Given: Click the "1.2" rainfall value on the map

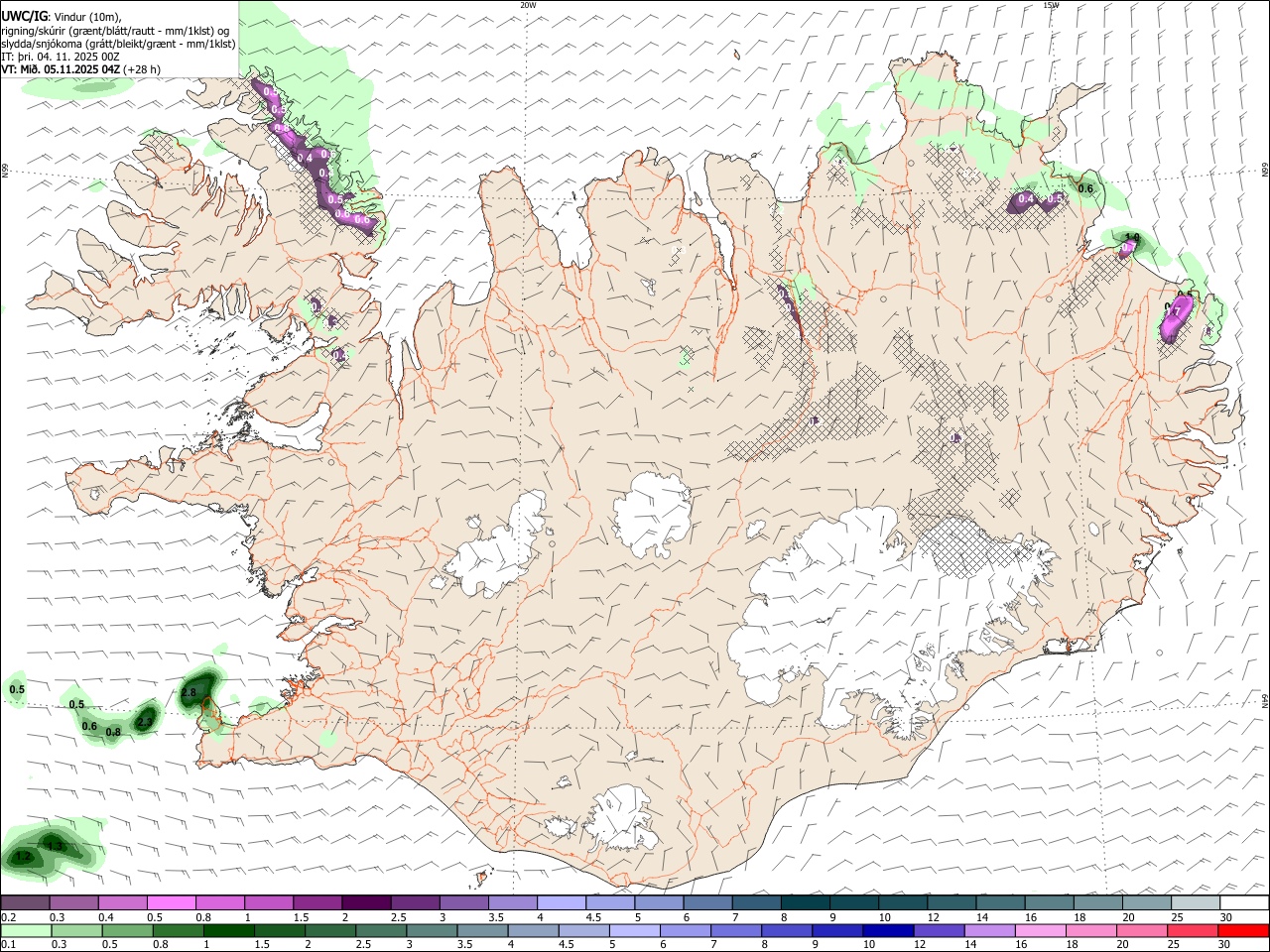Looking at the screenshot, I should point(24,856).
